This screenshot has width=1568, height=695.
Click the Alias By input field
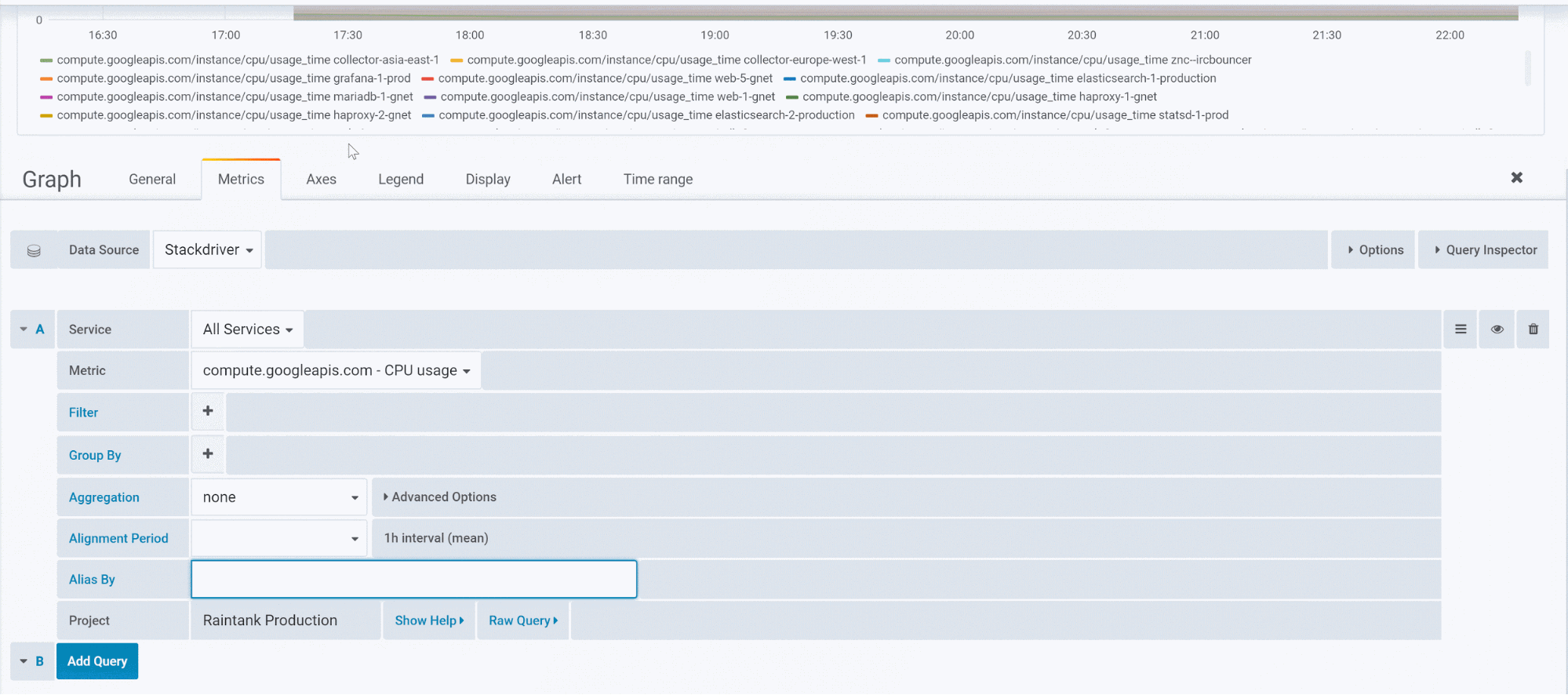(414, 579)
